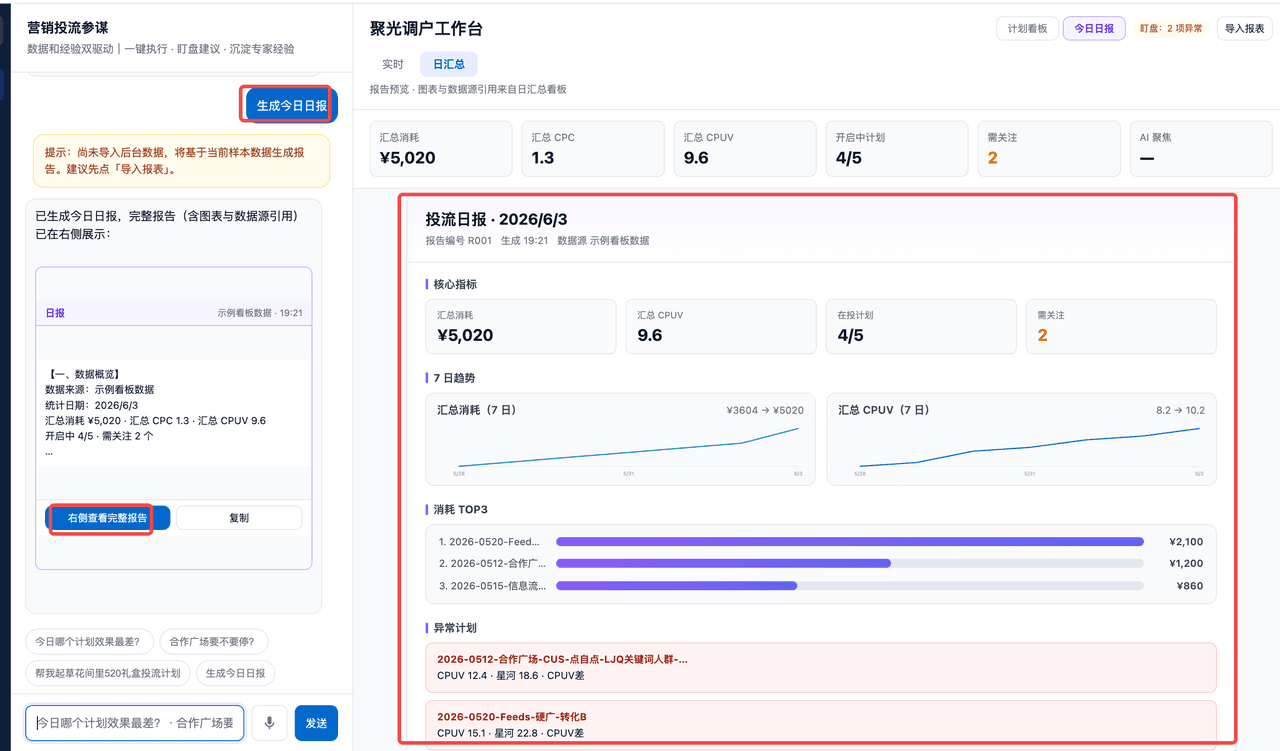
Task: Click the white 生成今日日报 suggestion chip
Action: coord(236,674)
